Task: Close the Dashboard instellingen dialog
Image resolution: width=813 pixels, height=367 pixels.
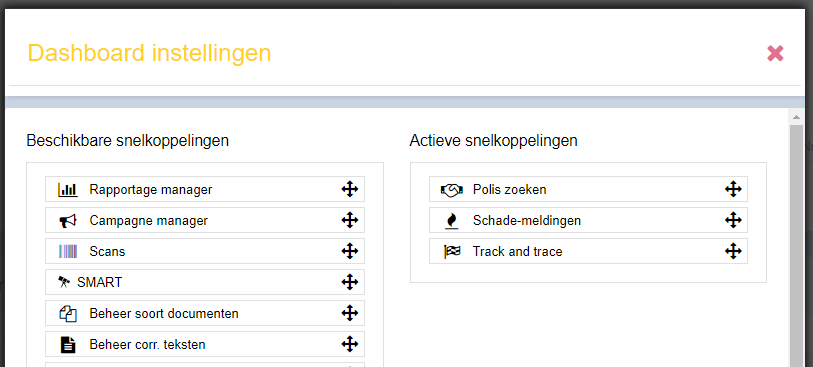Action: click(775, 53)
